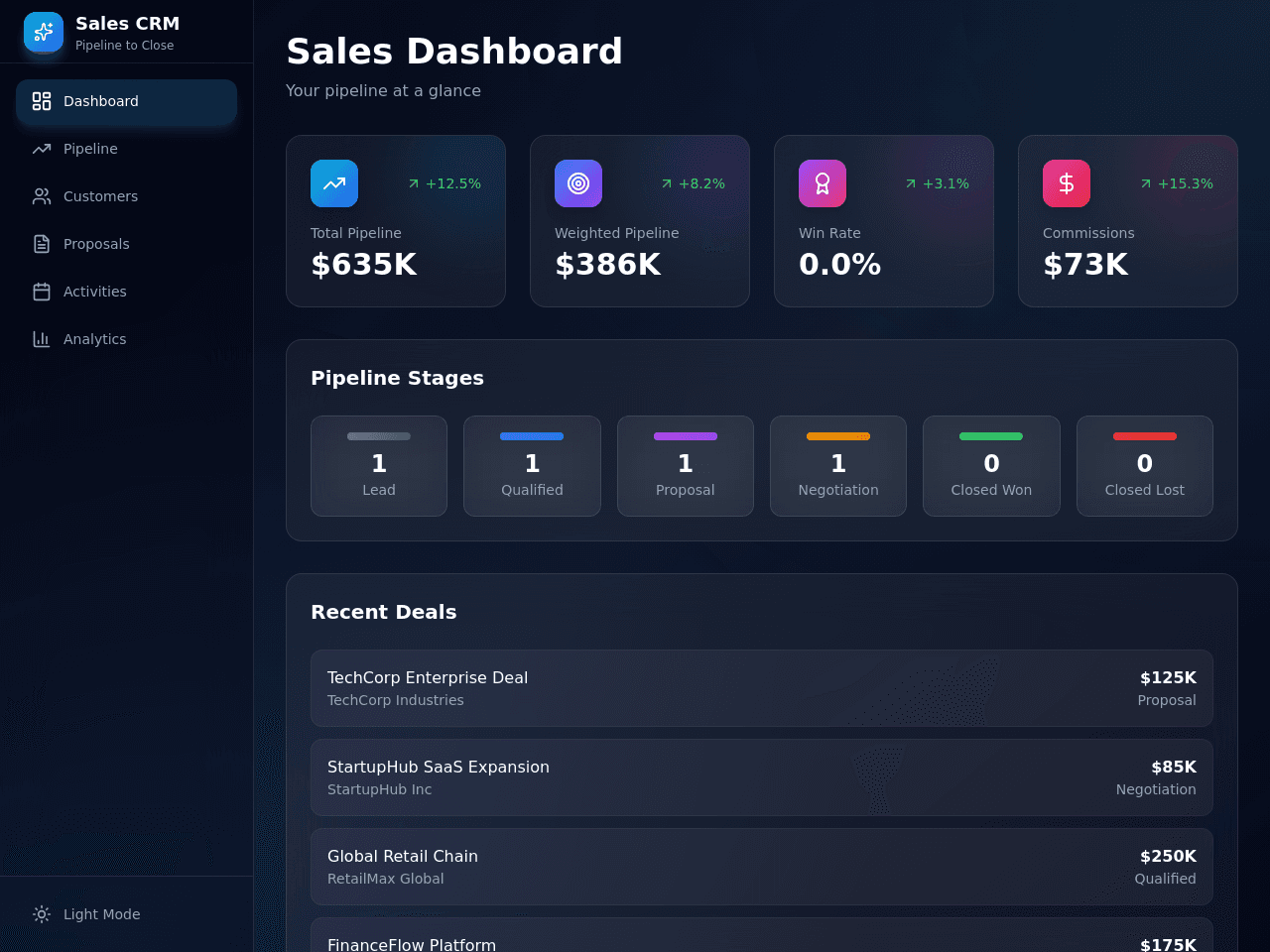The width and height of the screenshot is (1270, 952).
Task: Select the Proposal stage card
Action: click(686, 466)
